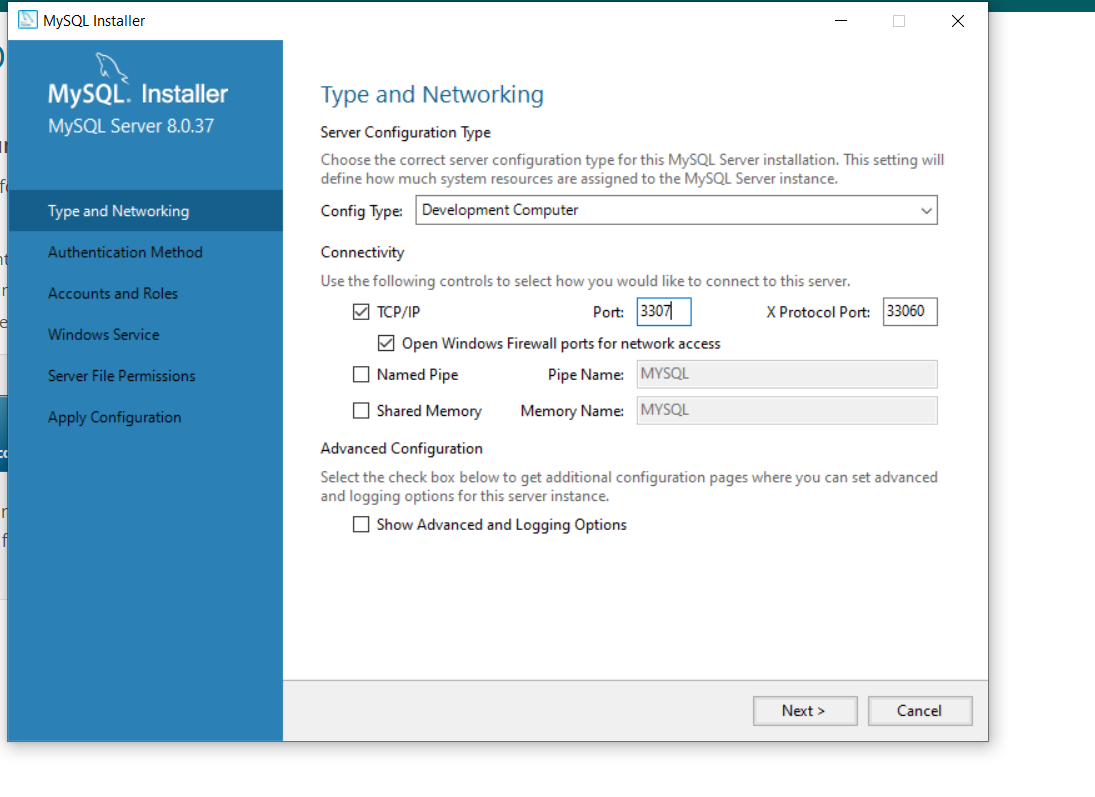Go to Authentication Method step

click(125, 252)
